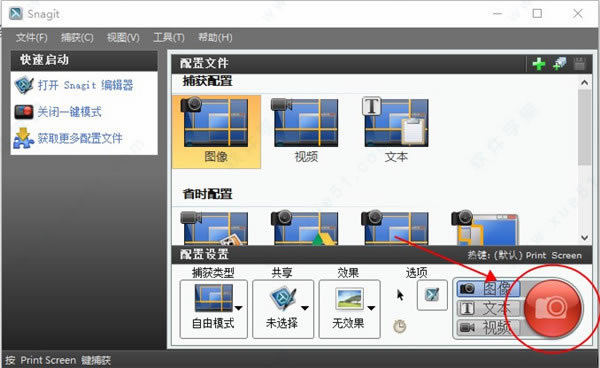Viewport: 600px width, 368px height.
Task: Open the 文件(F) menu
Action: tap(31, 37)
